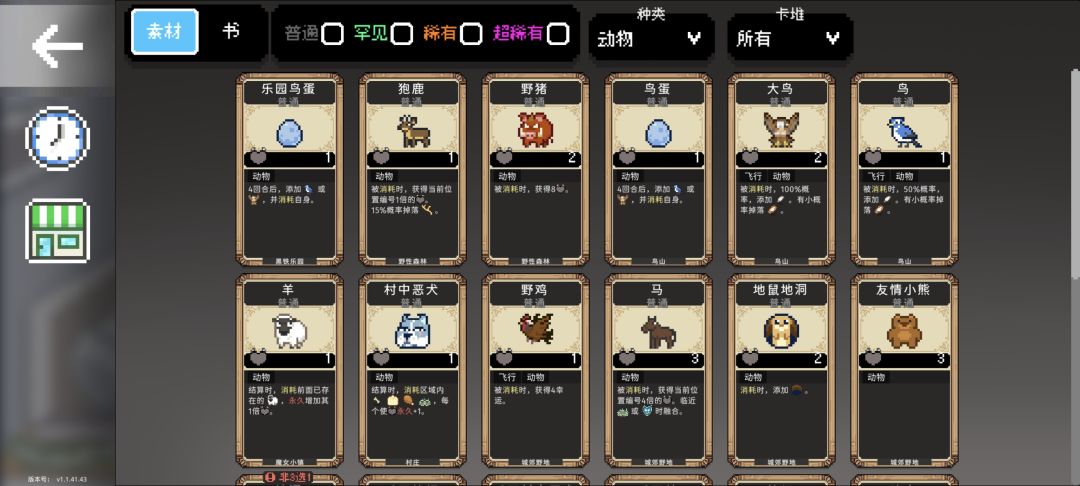Expand the 种类 dropdown showing 动物
Image resolution: width=1080 pixels, height=486 pixels.
pos(651,38)
